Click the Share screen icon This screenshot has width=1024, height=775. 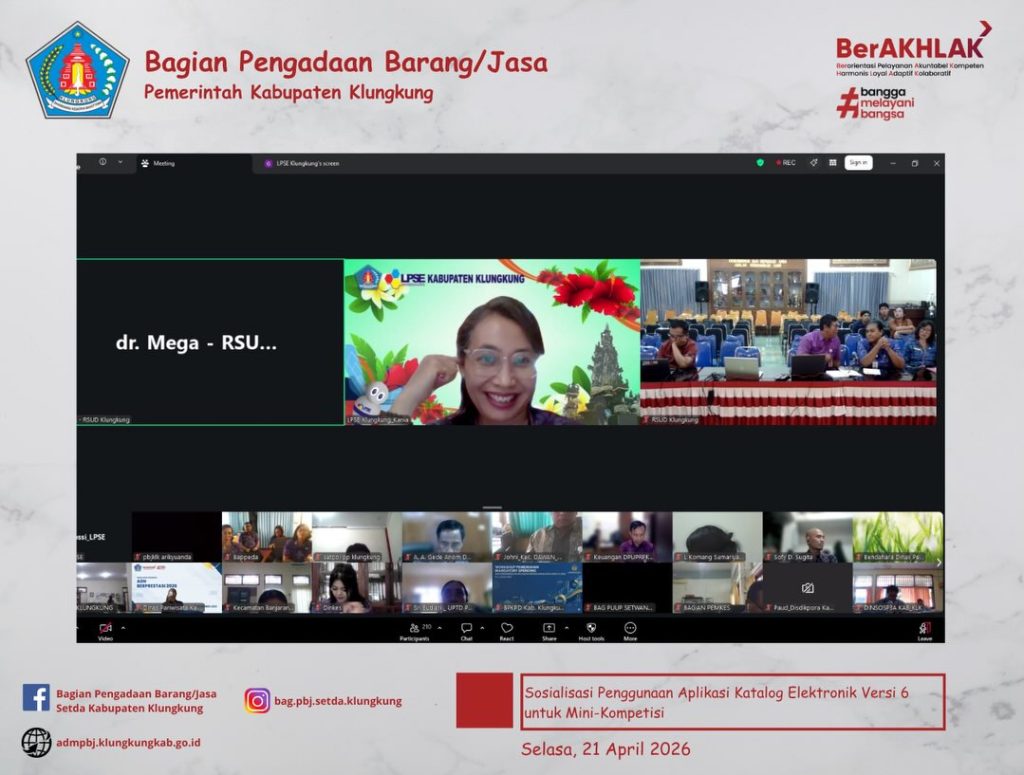coord(549,629)
